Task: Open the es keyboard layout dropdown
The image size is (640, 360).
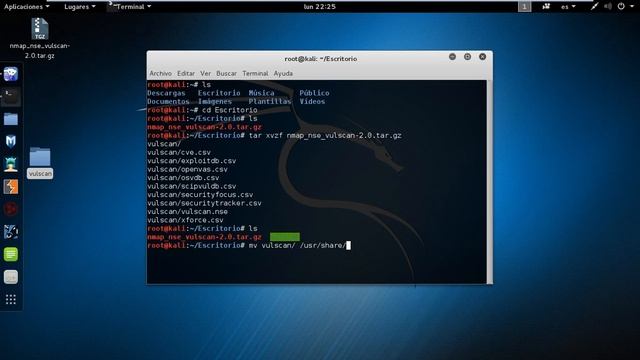Action: click(568, 7)
